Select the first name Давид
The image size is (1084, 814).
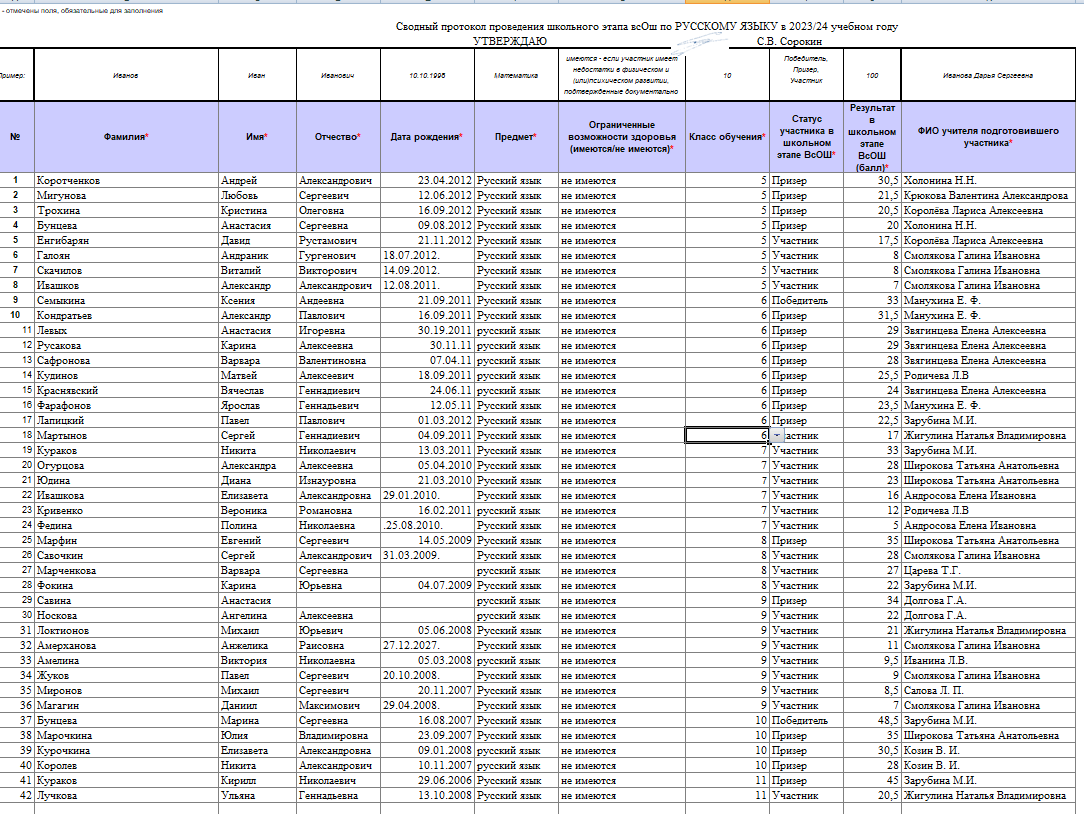236,241
